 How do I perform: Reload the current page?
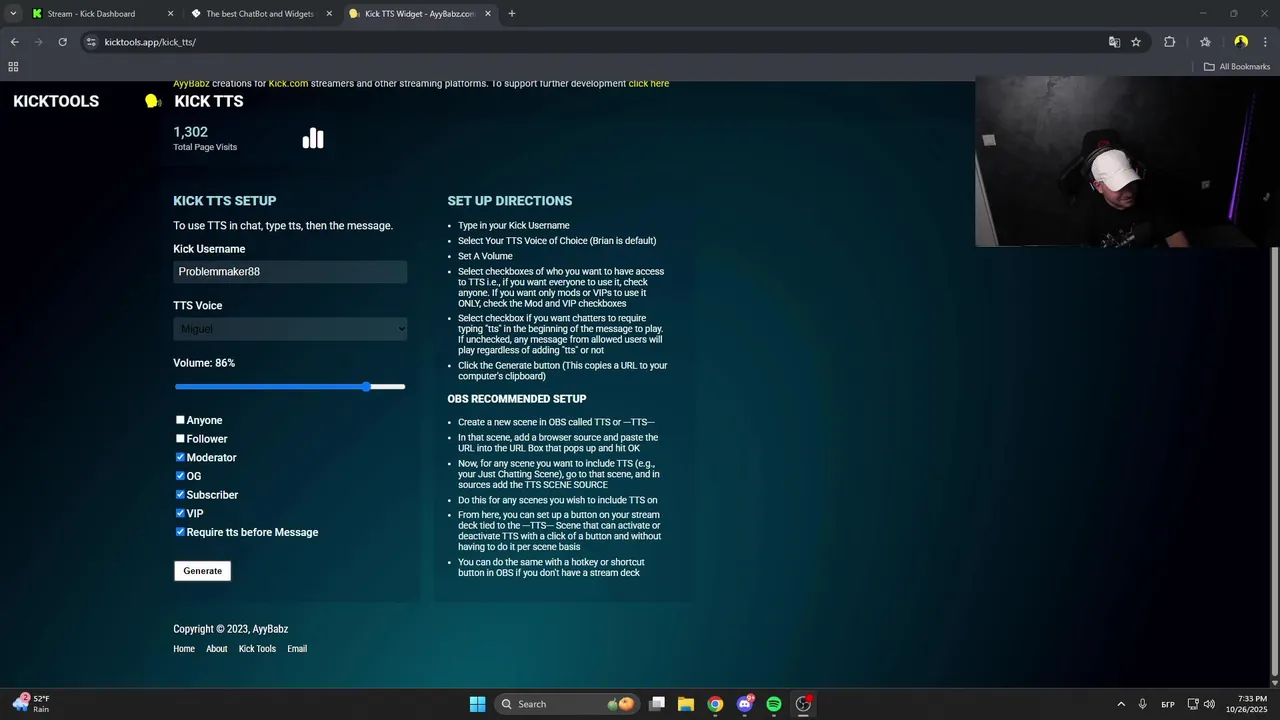point(62,42)
